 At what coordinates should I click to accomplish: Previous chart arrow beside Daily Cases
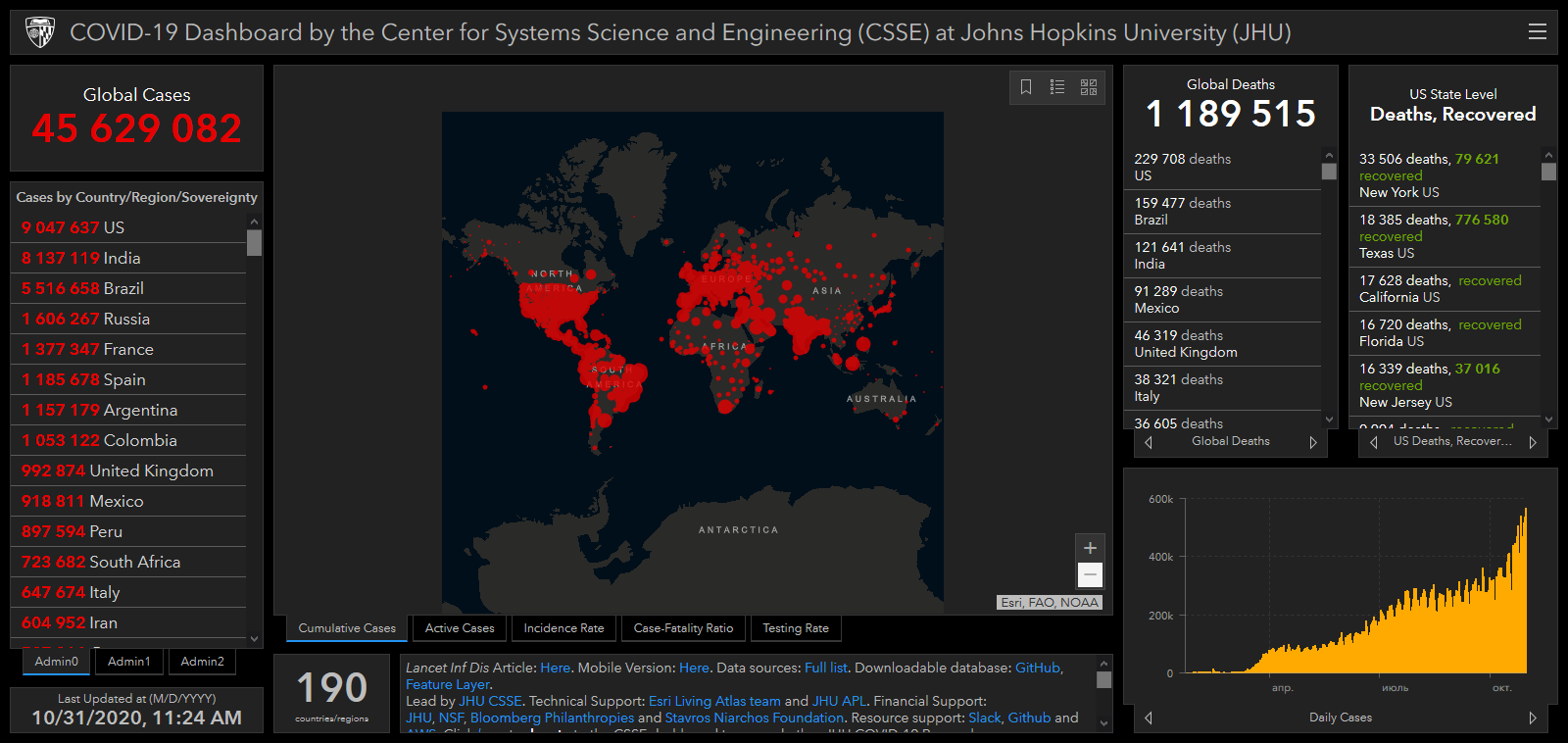pyautogui.click(x=1149, y=718)
